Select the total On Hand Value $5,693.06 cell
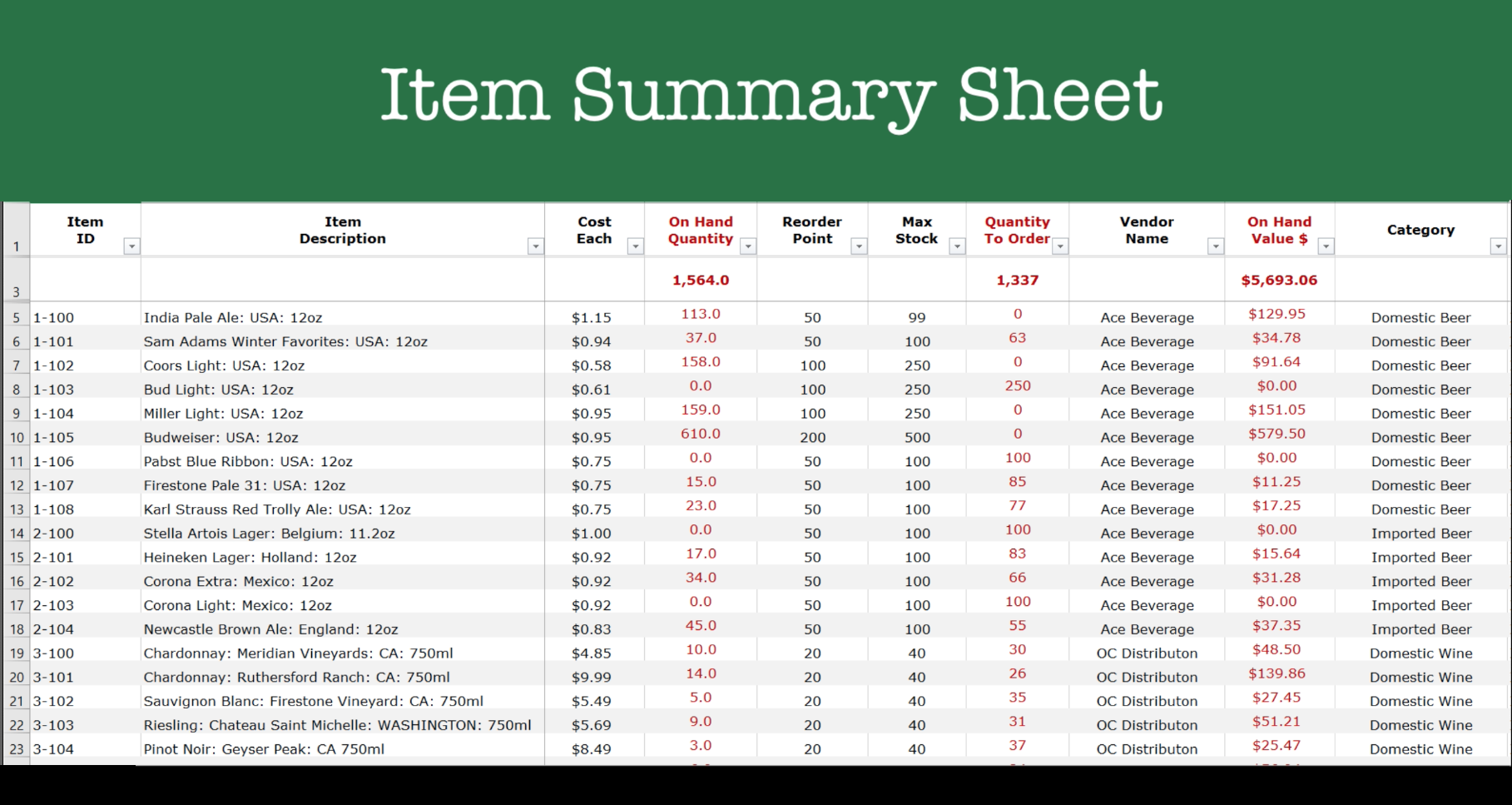This screenshot has height=805, width=1512. click(x=1279, y=281)
